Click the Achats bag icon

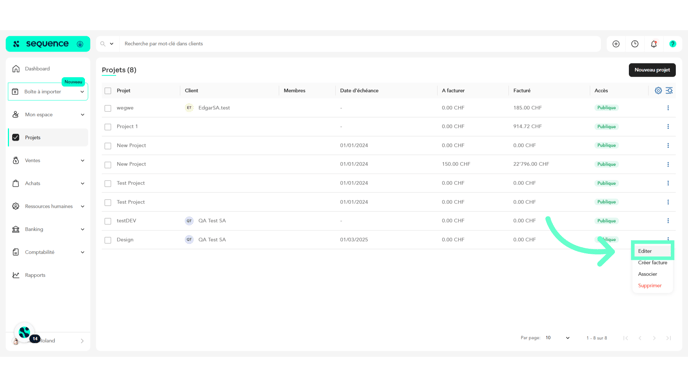[16, 183]
